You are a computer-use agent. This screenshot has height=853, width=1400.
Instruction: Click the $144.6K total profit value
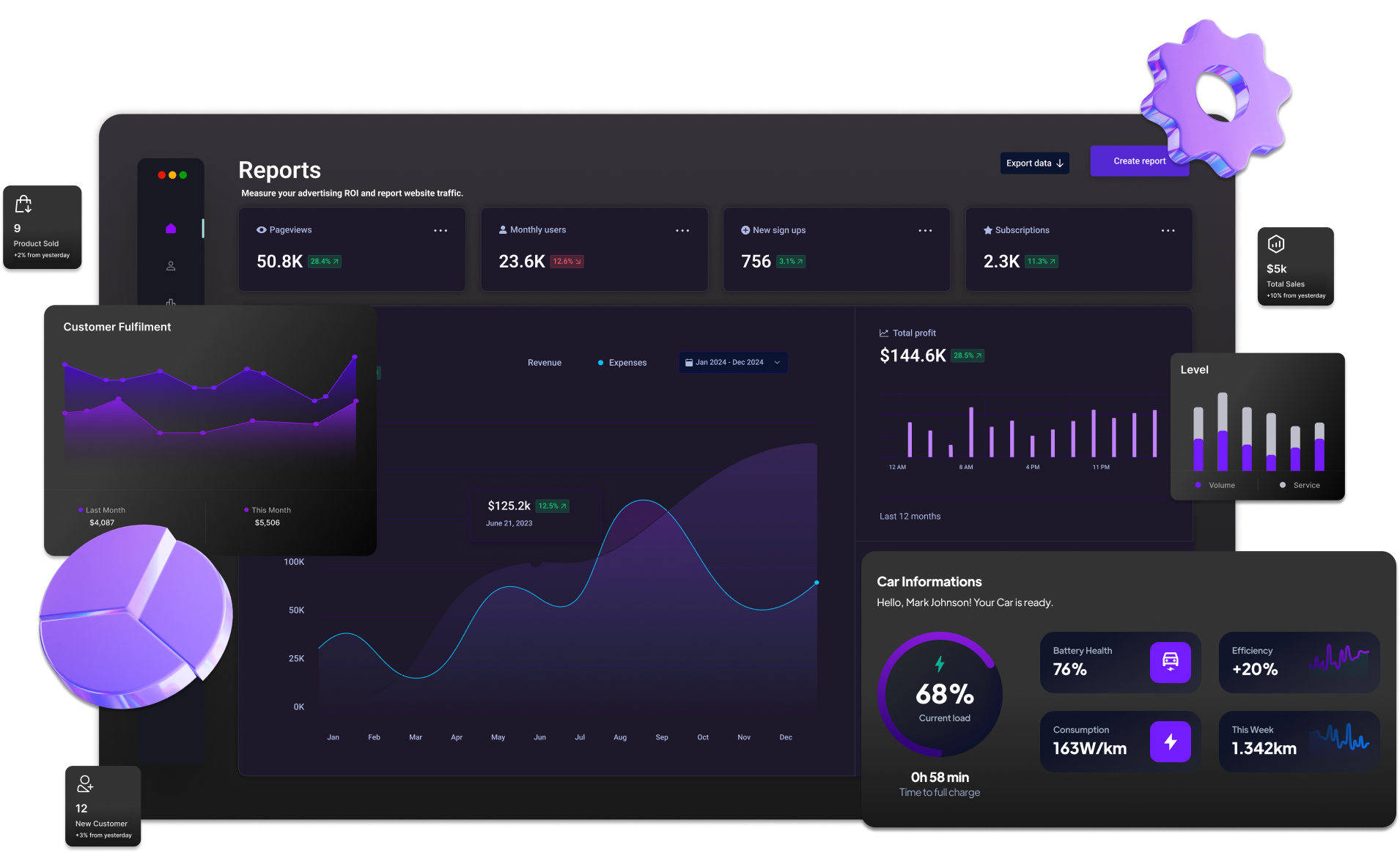[913, 355]
